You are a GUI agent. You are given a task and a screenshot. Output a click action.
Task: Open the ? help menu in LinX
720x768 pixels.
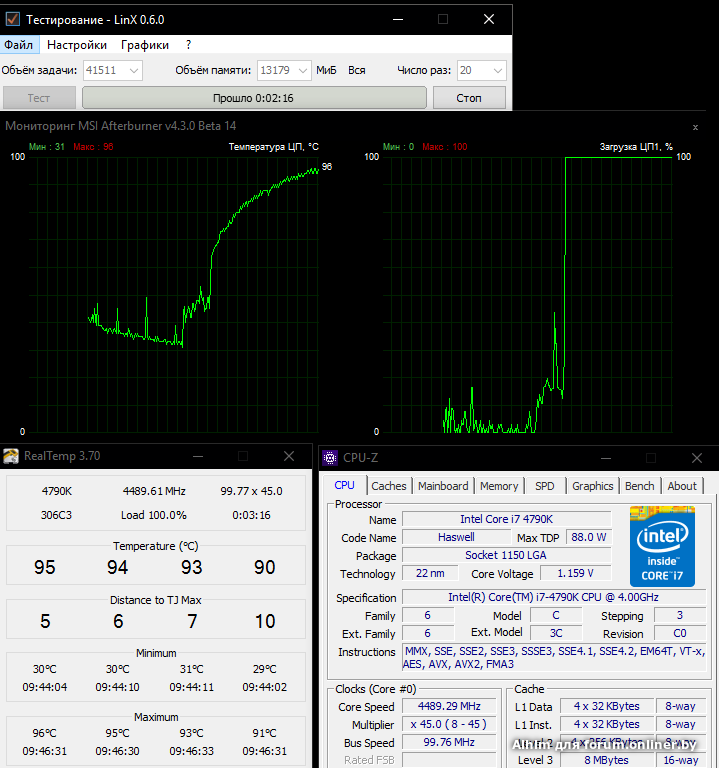tap(189, 45)
